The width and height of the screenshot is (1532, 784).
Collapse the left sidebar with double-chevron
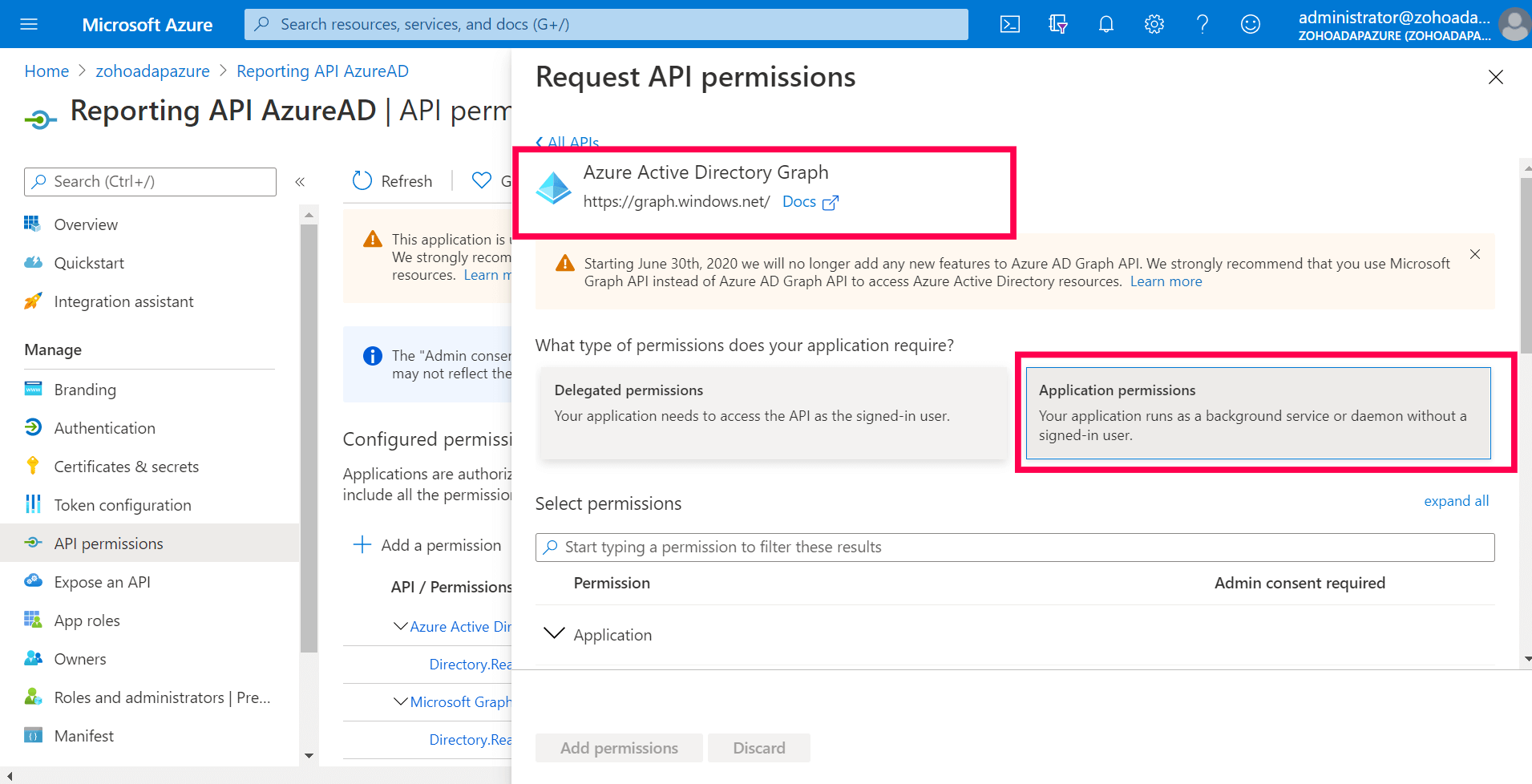300,182
